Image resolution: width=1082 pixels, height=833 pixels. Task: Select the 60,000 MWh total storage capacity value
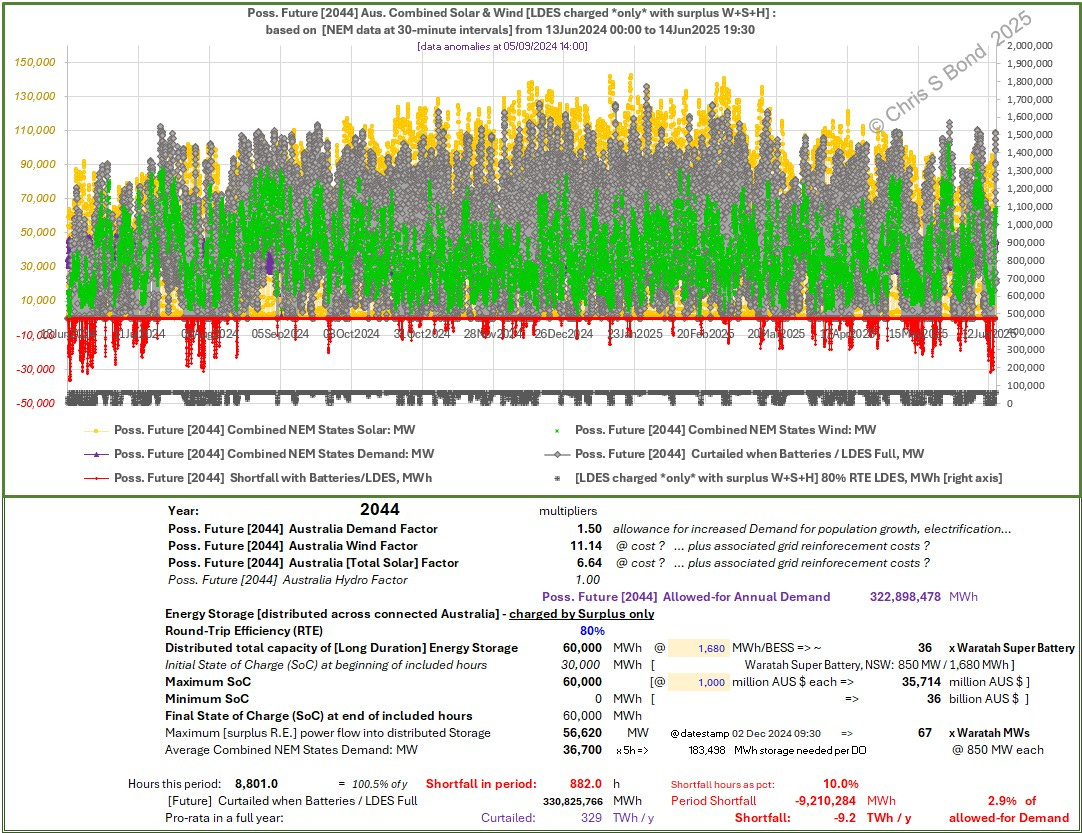(x=582, y=648)
